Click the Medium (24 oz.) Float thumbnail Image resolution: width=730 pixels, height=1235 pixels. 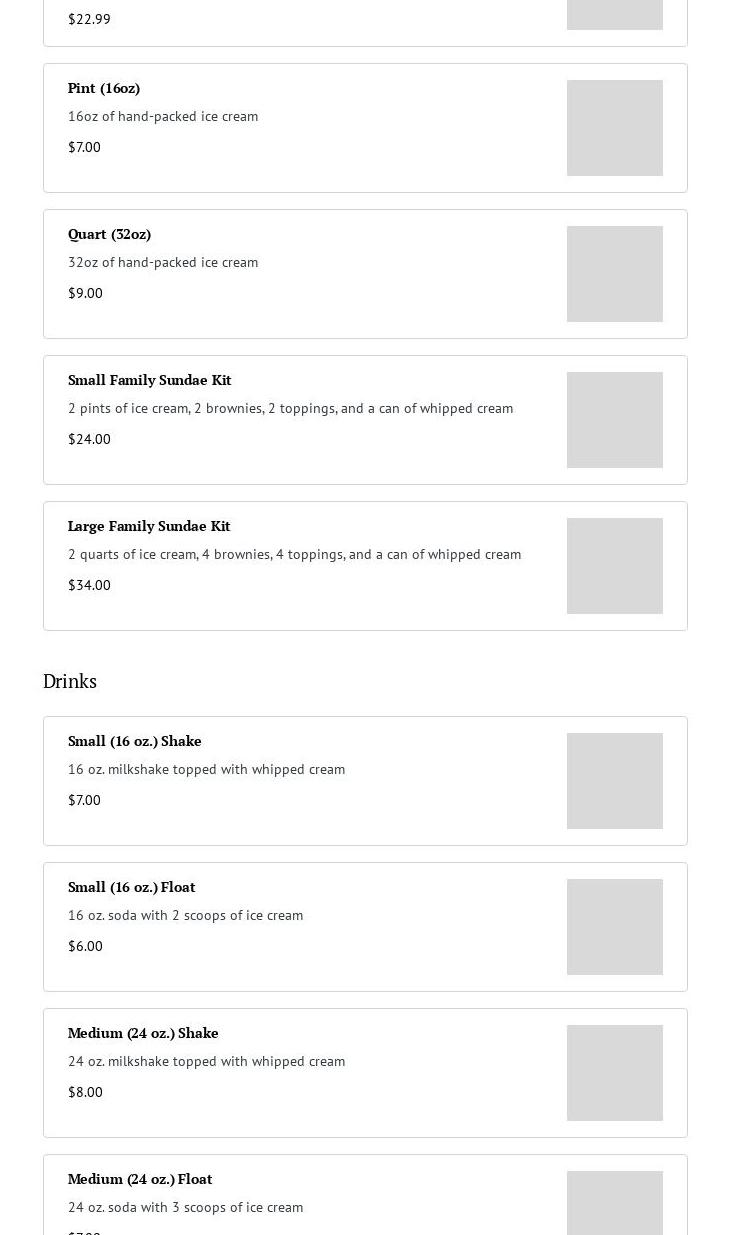[614, 1204]
